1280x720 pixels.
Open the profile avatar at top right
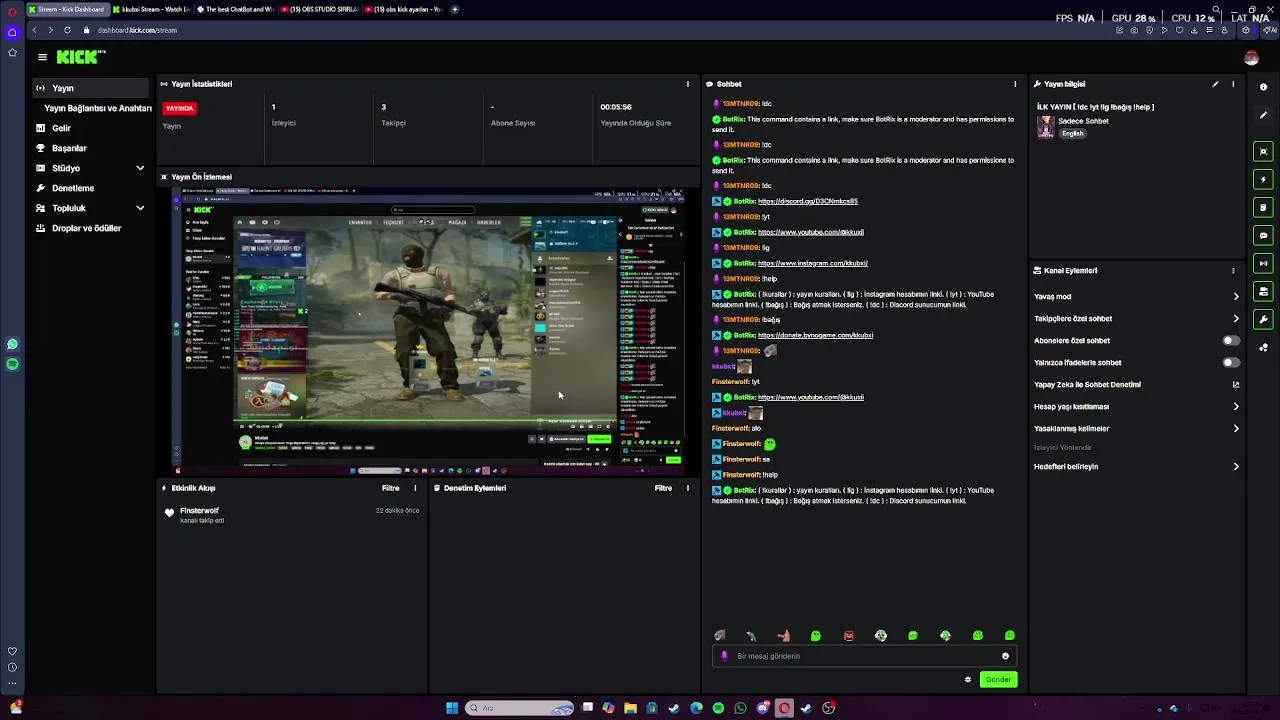(x=1251, y=58)
